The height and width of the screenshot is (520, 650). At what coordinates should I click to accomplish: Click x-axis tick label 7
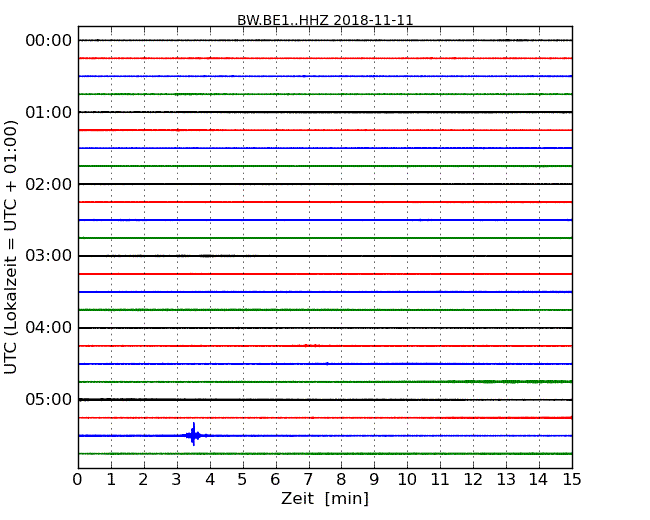pos(308,480)
